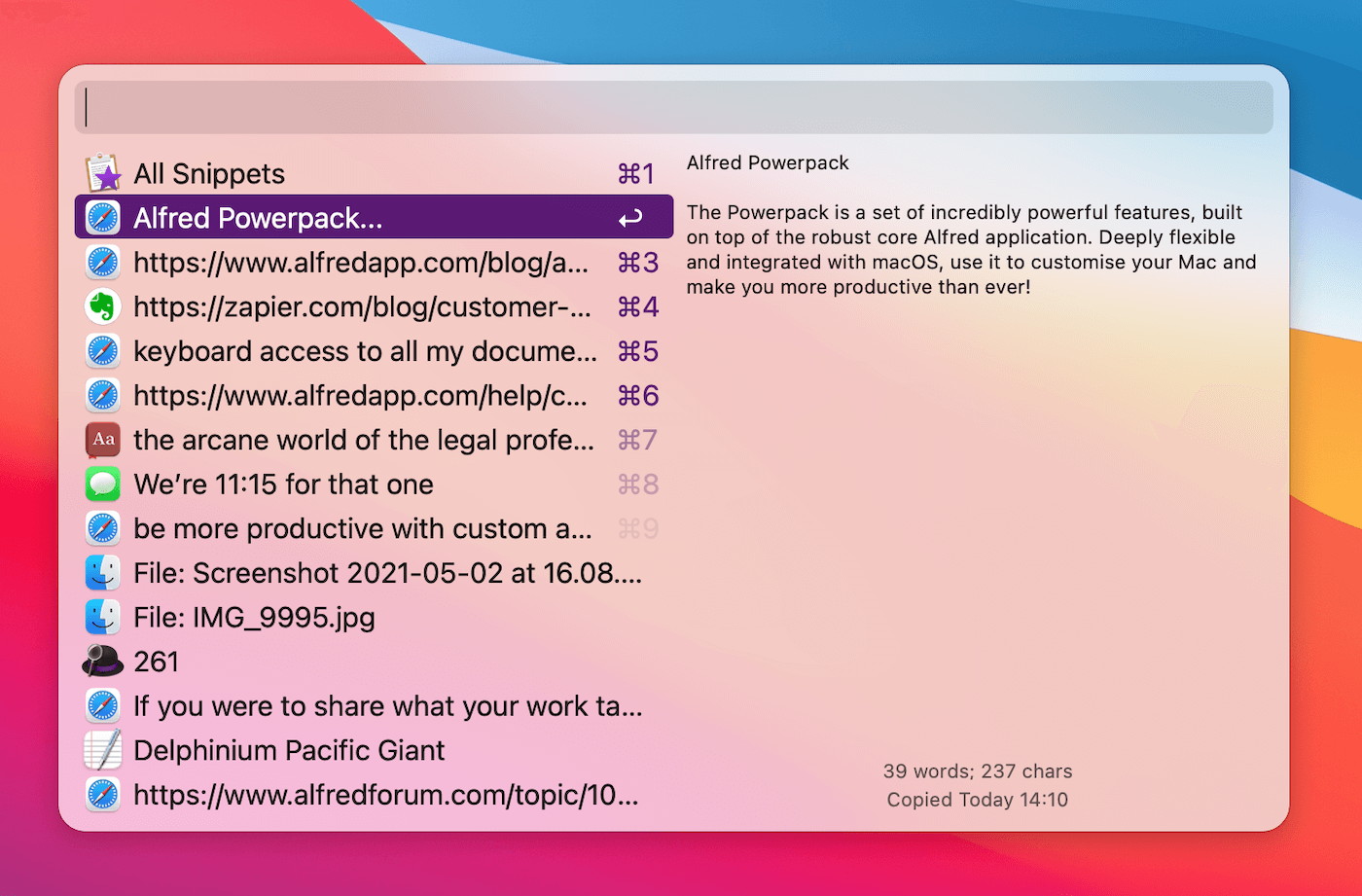The height and width of the screenshot is (896, 1362).
Task: Select the Safari icon beside Alfred Powerpack entry
Action: (102, 217)
